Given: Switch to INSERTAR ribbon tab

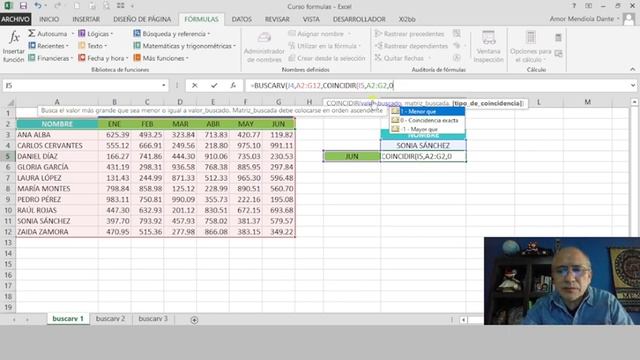Looking at the screenshot, I should click(x=86, y=19).
